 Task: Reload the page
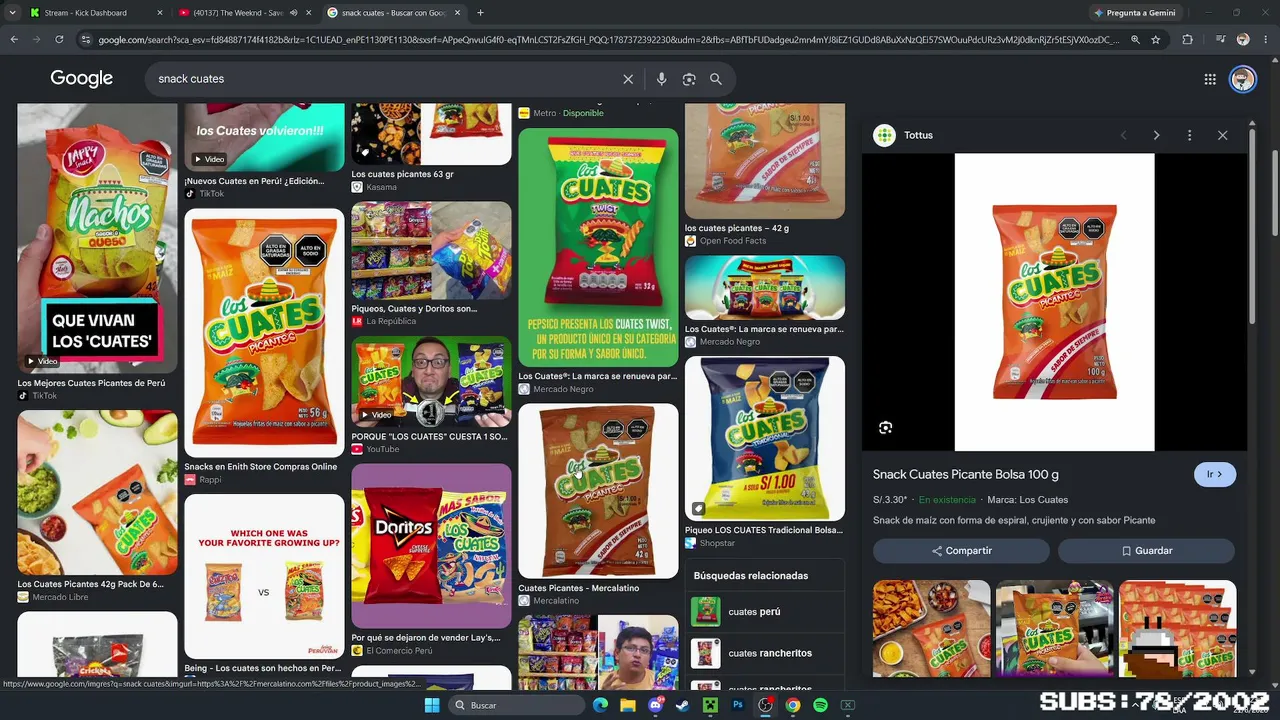[x=59, y=39]
